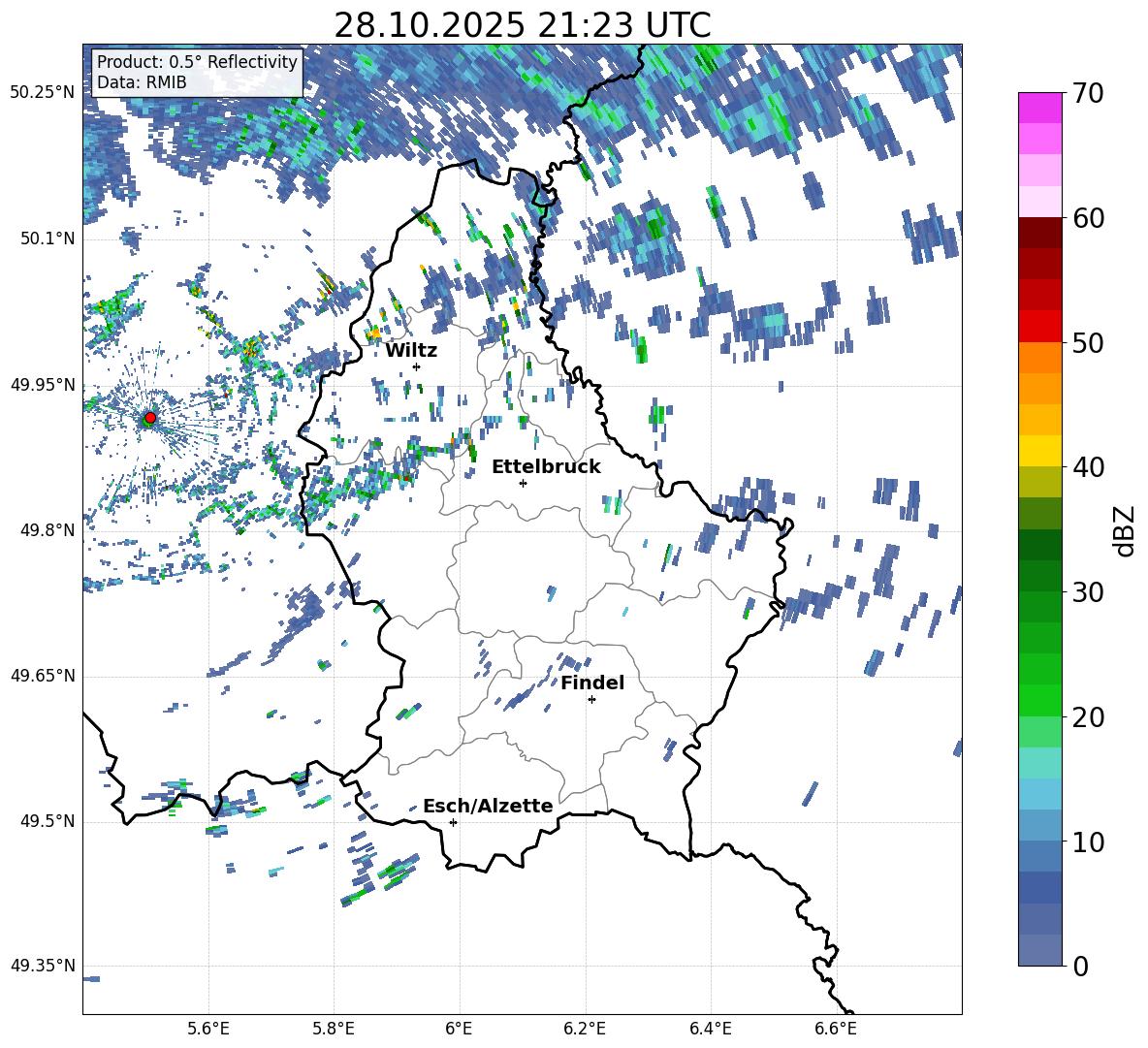Click the magenta top colorbar segment

point(1039,109)
